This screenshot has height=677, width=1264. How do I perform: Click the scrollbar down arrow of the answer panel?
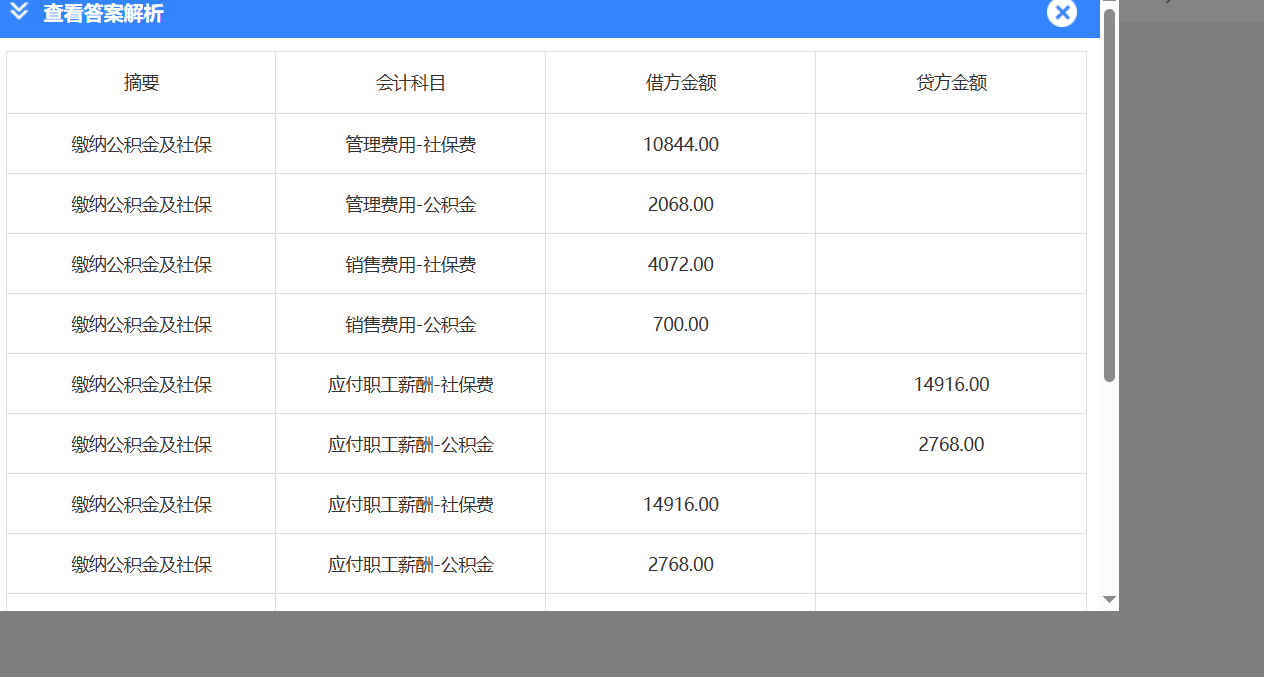[1109, 599]
